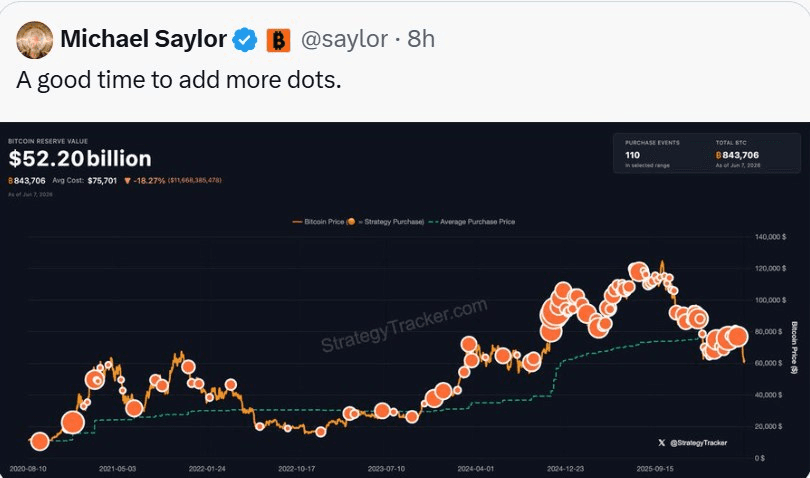Click the @StrategyTracker credit text

coord(698,443)
